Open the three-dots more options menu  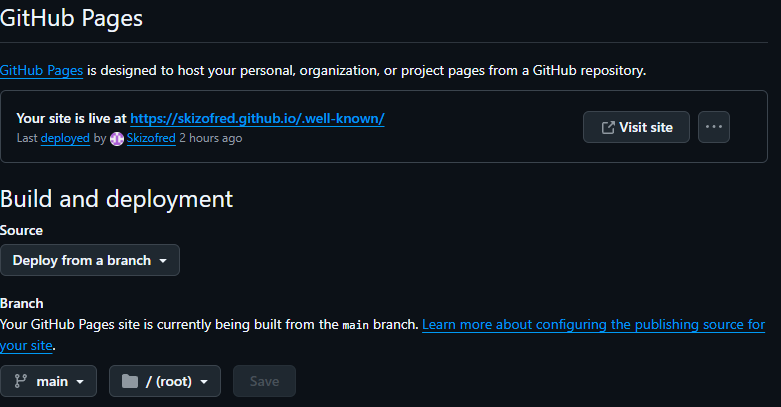[714, 127]
